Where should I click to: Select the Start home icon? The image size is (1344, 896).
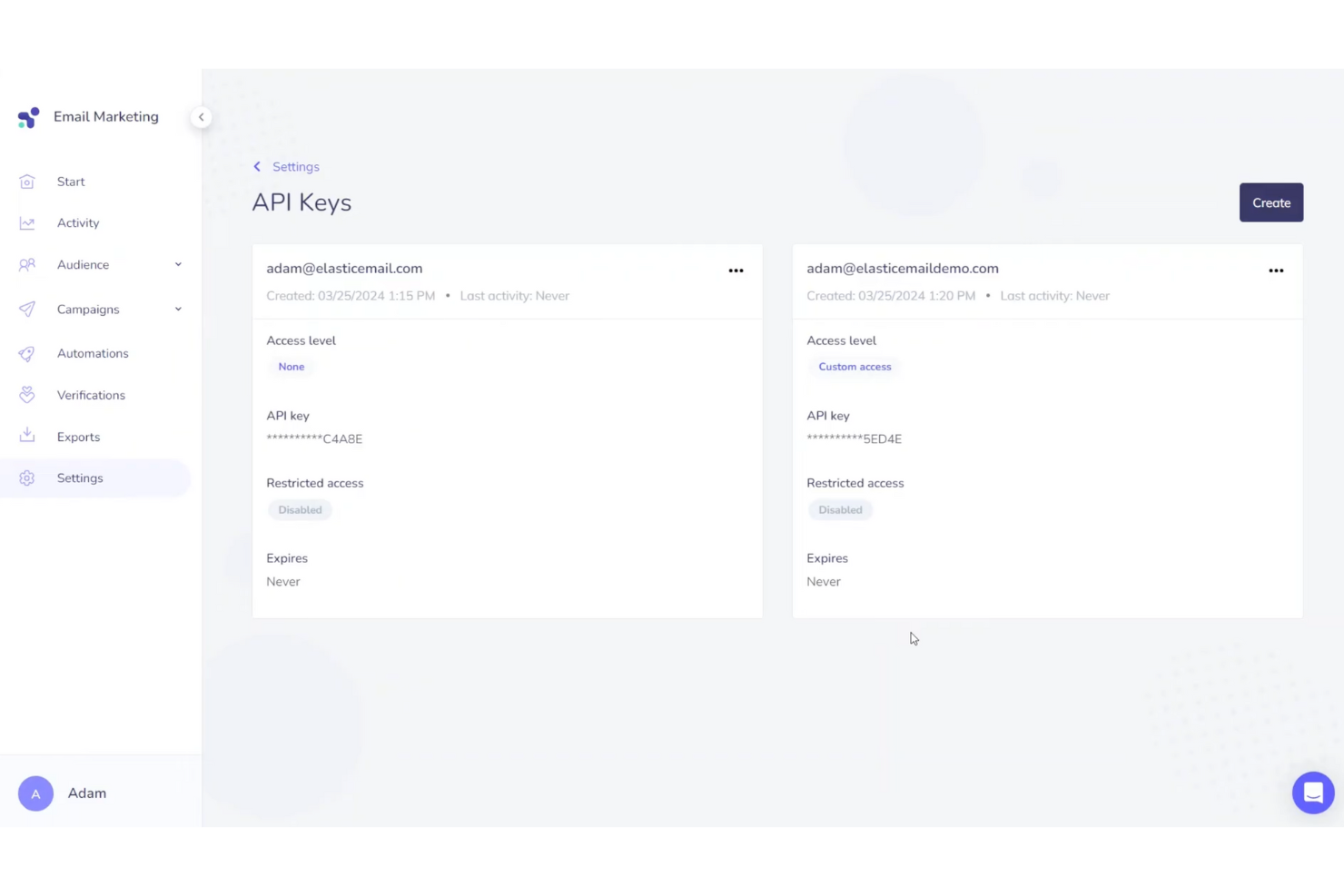pos(27,182)
